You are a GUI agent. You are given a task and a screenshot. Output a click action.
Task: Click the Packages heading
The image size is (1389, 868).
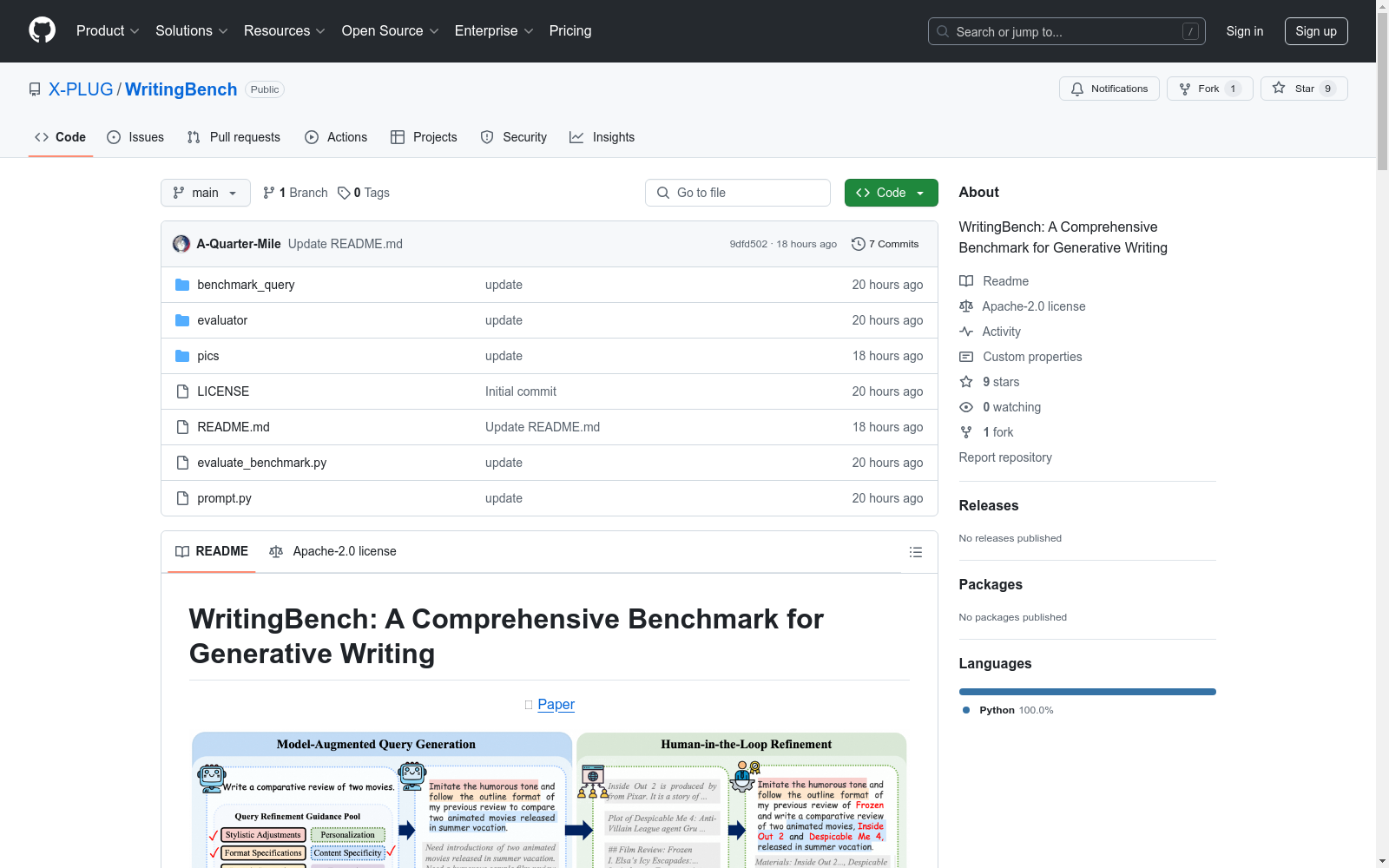[x=991, y=584]
